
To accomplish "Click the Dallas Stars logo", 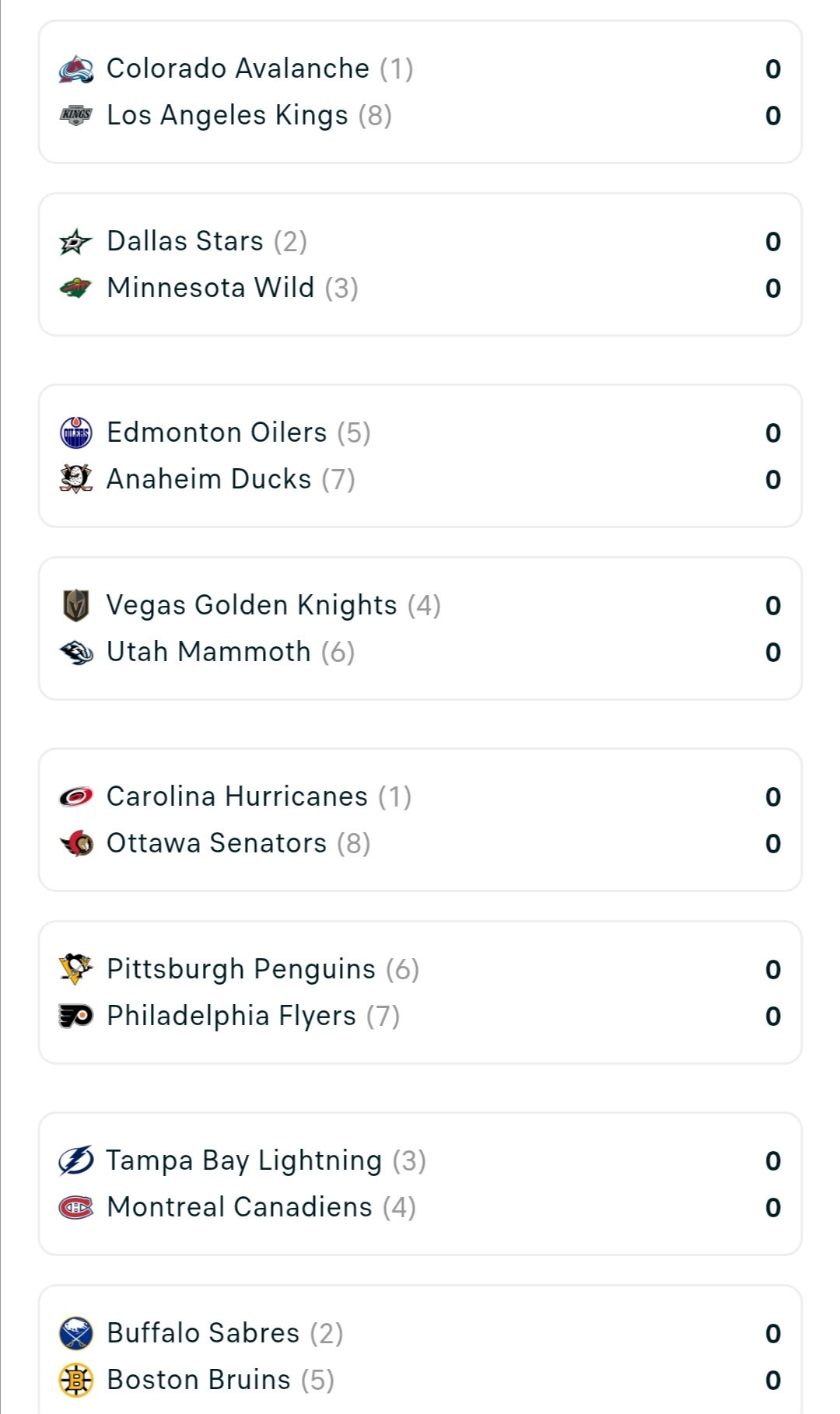I will pos(76,242).
